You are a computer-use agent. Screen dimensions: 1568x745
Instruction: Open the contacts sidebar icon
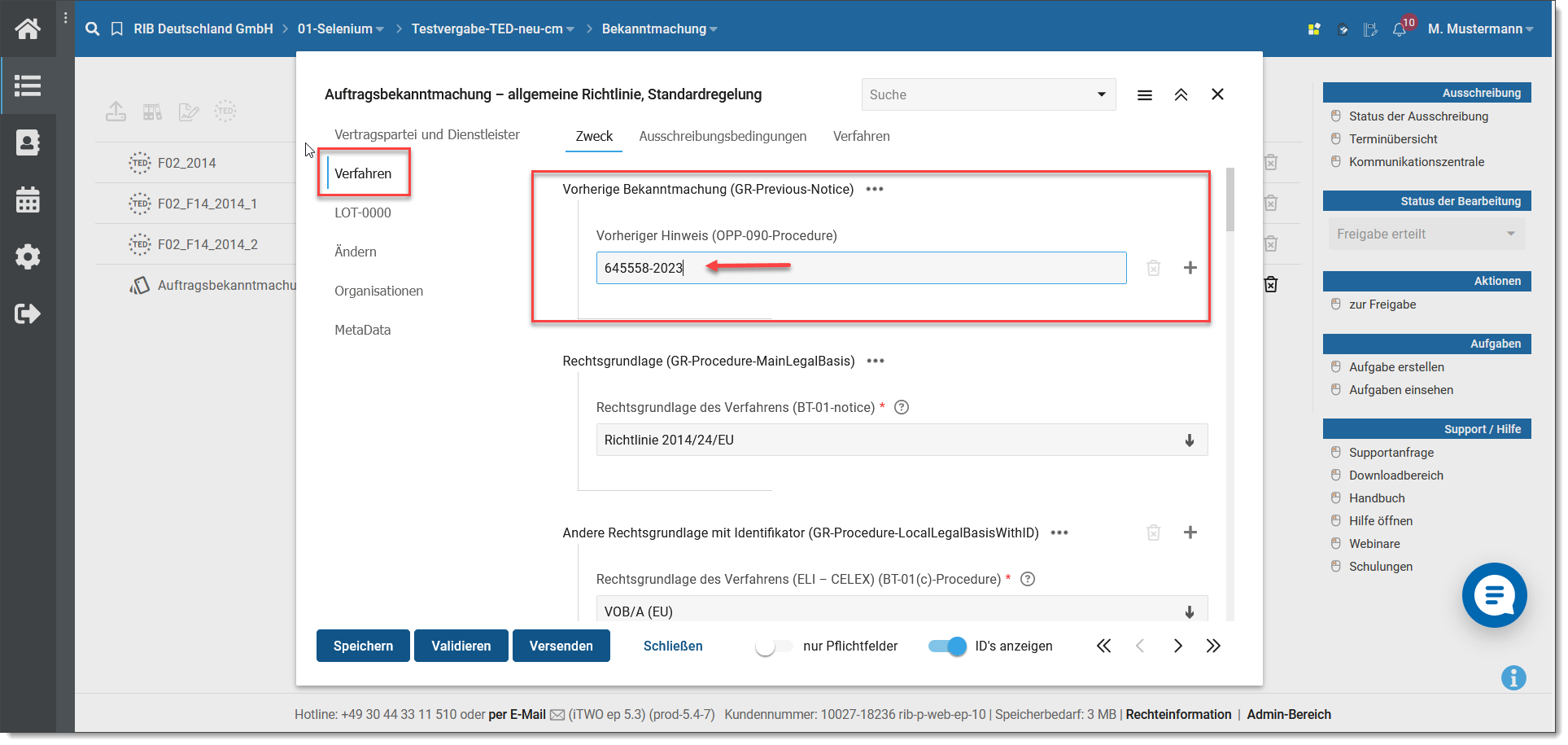pos(28,142)
